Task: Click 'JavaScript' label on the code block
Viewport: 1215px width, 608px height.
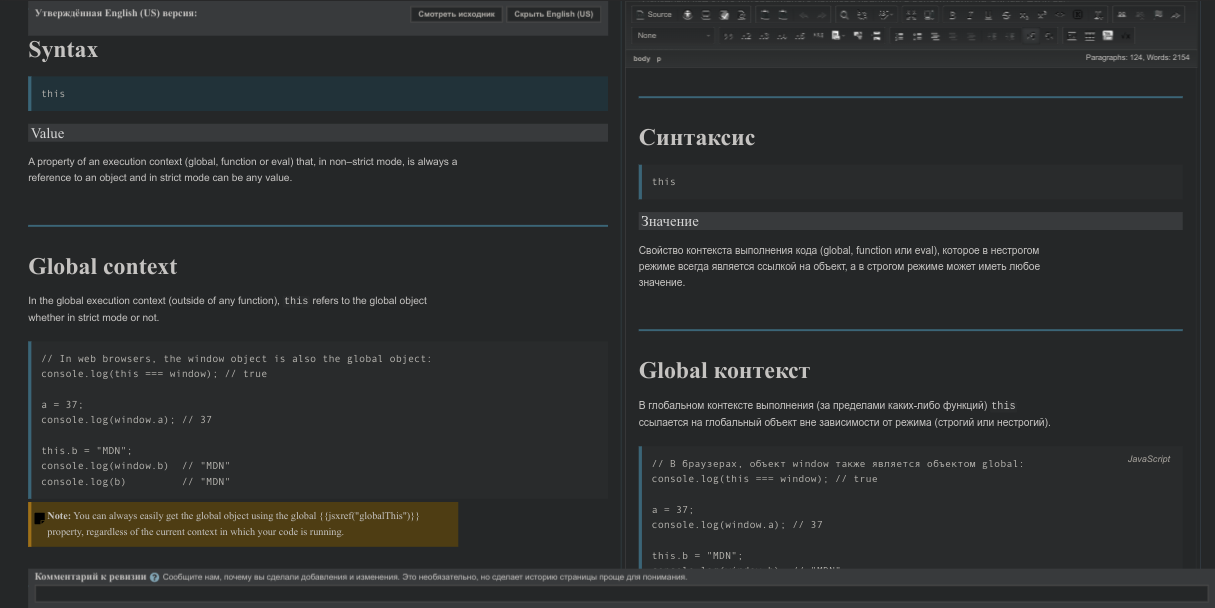Action: pos(1148,459)
